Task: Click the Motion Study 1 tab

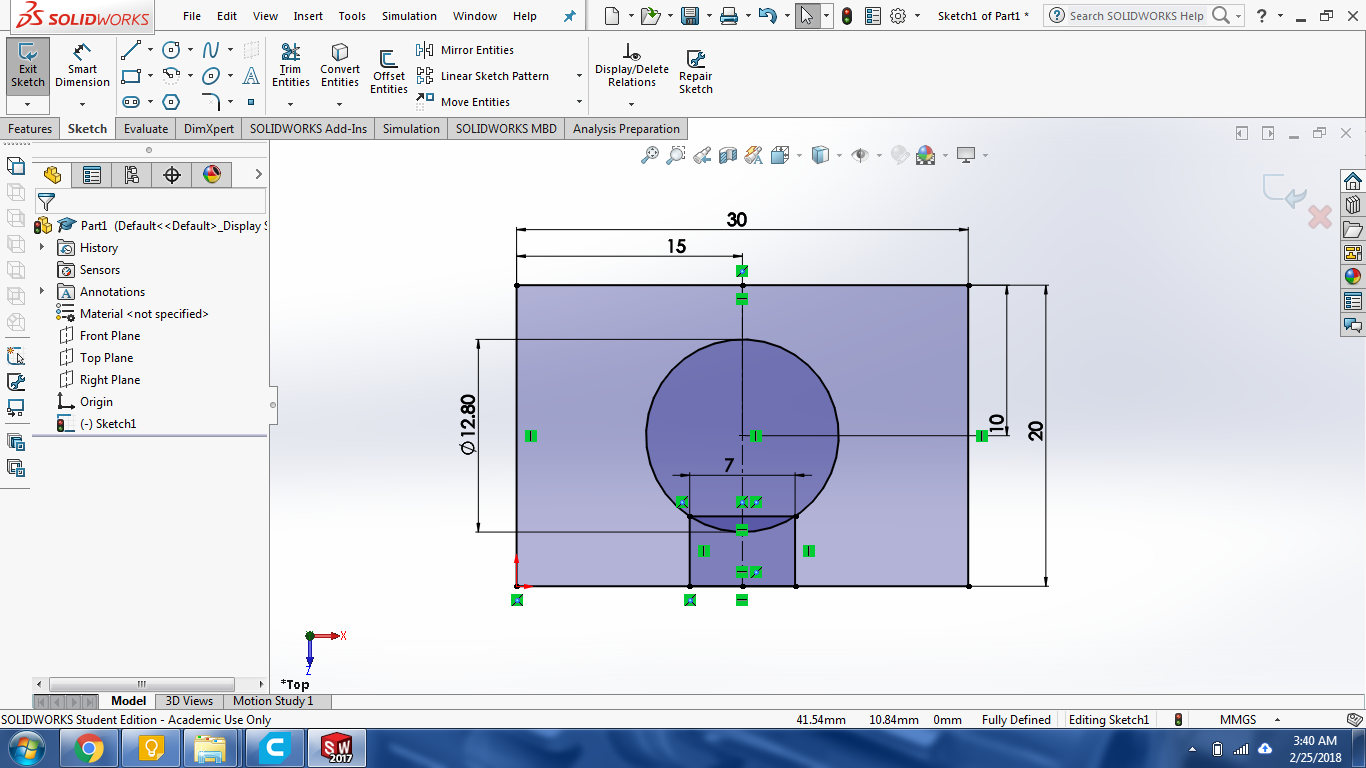Action: click(x=273, y=701)
